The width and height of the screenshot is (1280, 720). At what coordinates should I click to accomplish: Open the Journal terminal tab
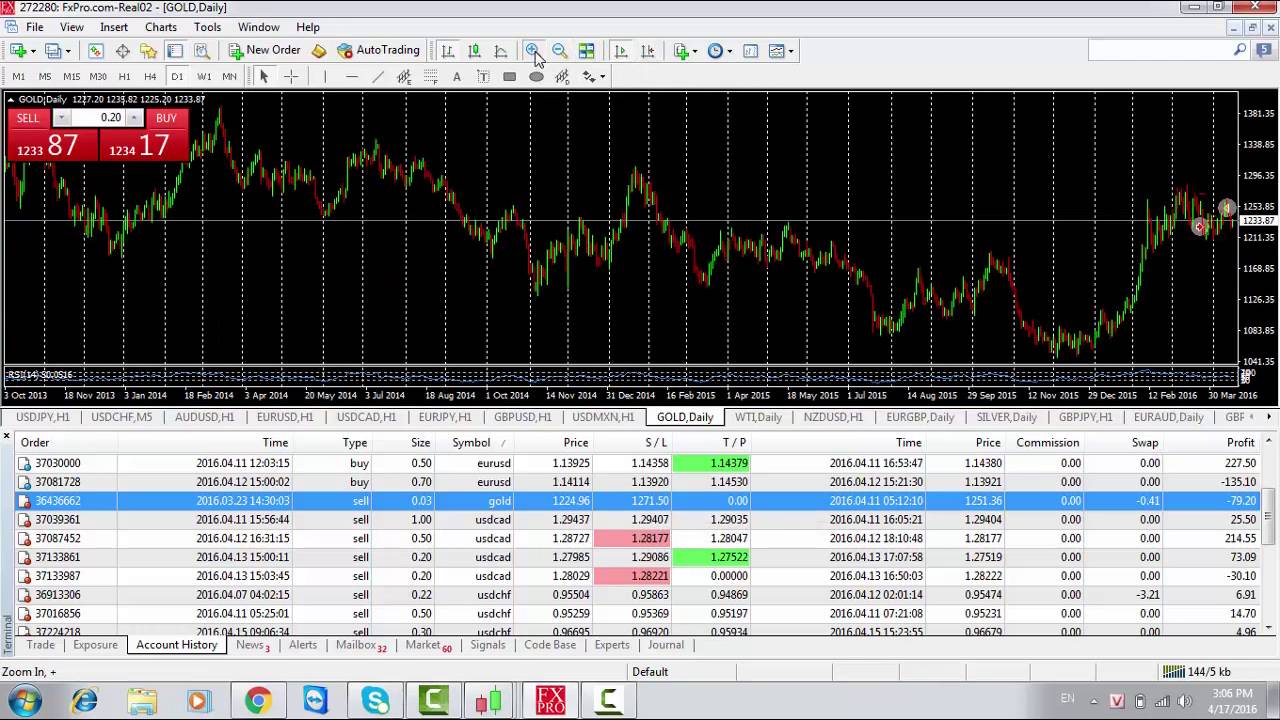pos(666,645)
